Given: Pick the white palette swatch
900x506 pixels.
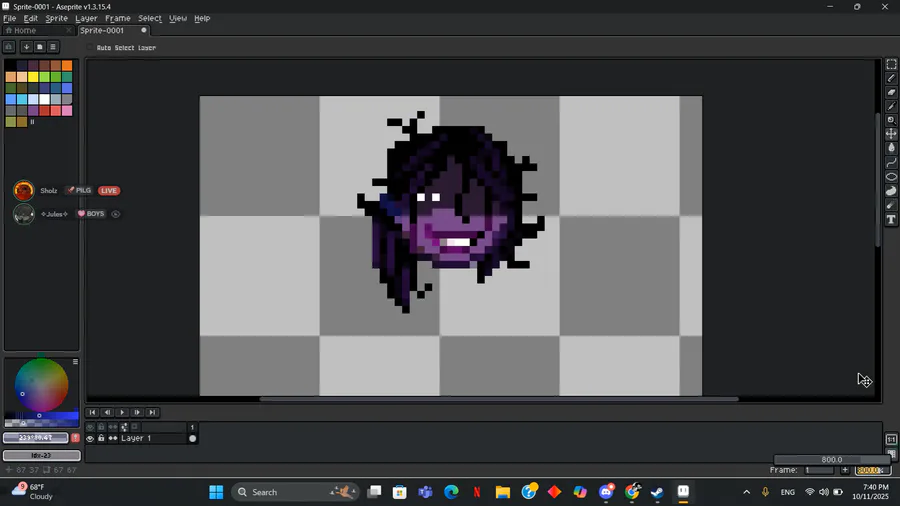Looking at the screenshot, I should click(44, 99).
